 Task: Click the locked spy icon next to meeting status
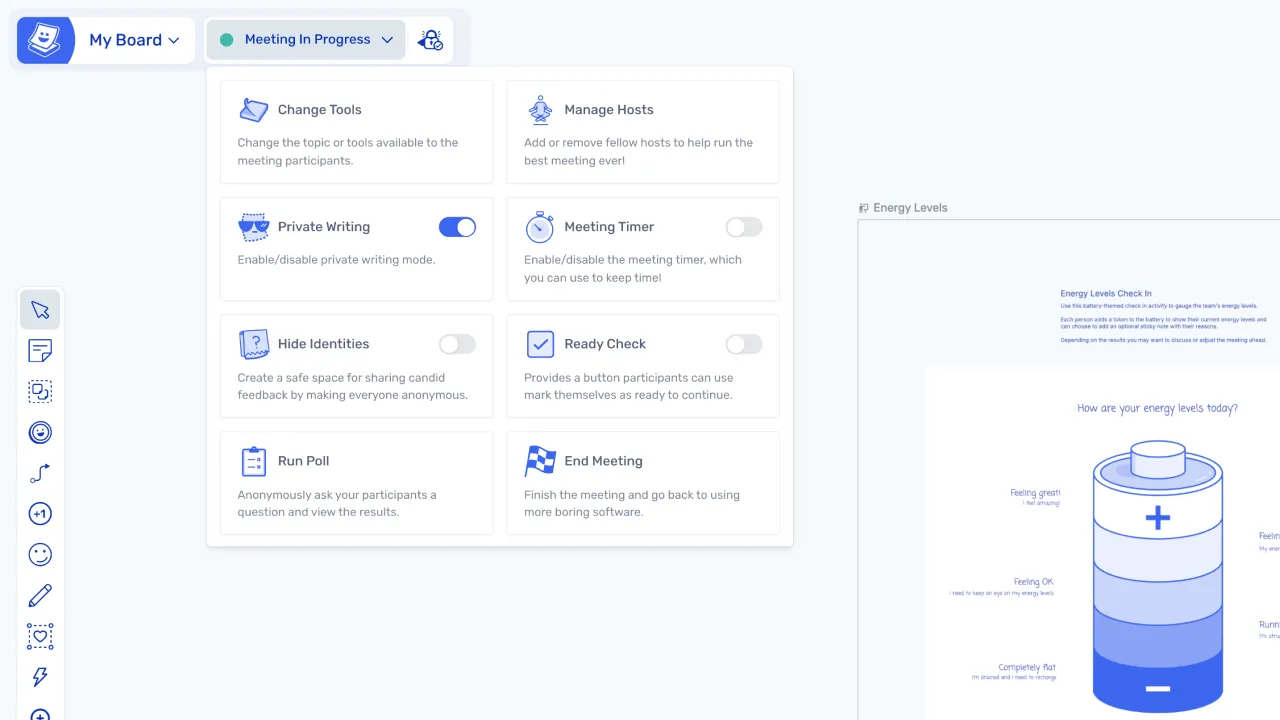click(430, 40)
